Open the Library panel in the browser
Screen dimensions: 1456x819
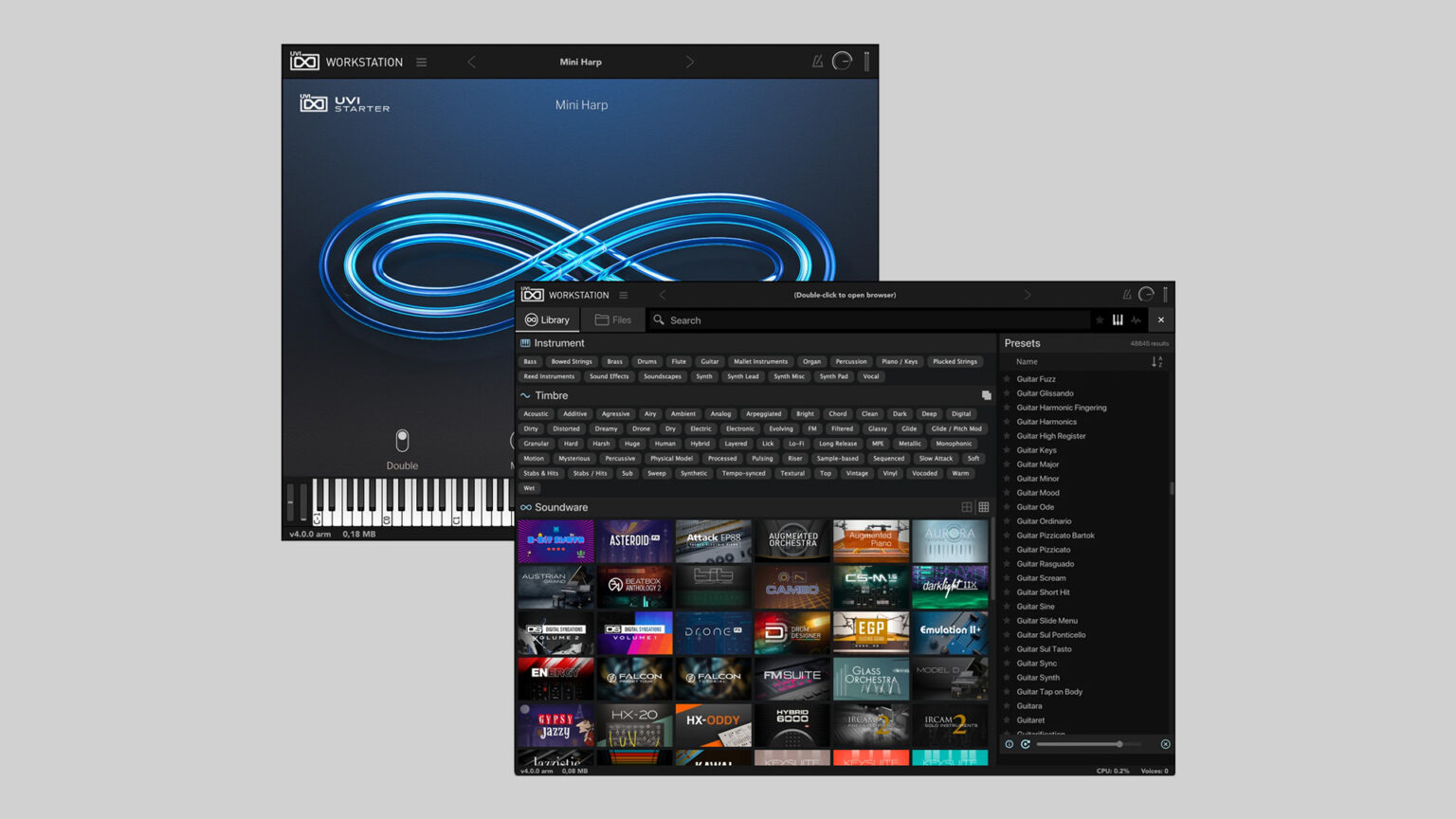coord(548,319)
